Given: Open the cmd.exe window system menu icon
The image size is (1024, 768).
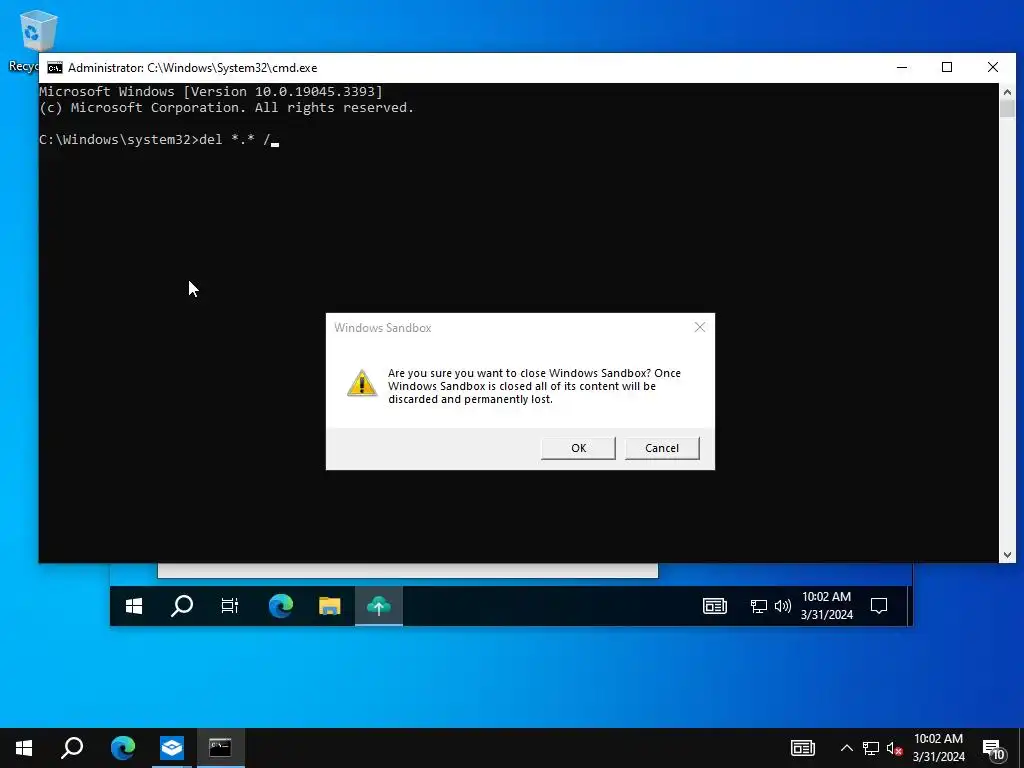Looking at the screenshot, I should [55, 68].
